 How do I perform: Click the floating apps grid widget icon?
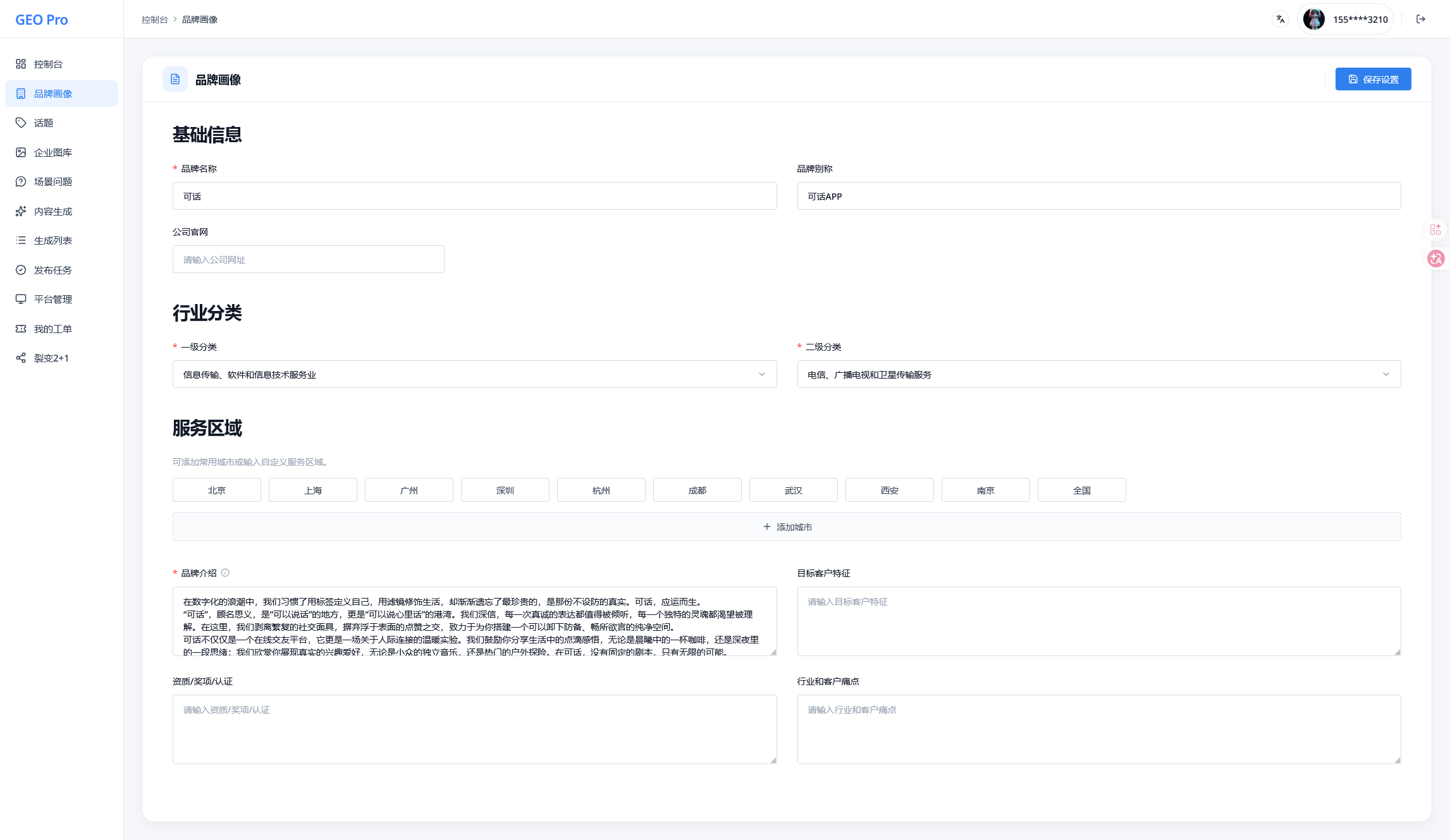pos(1435,229)
